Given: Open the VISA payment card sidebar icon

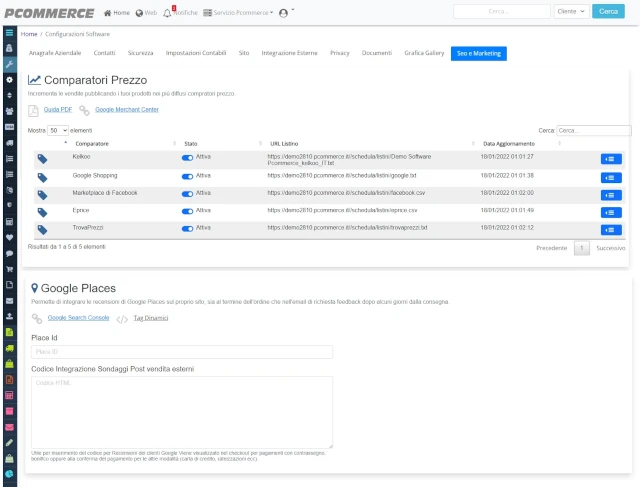Looking at the screenshot, I should pyautogui.click(x=9, y=127).
